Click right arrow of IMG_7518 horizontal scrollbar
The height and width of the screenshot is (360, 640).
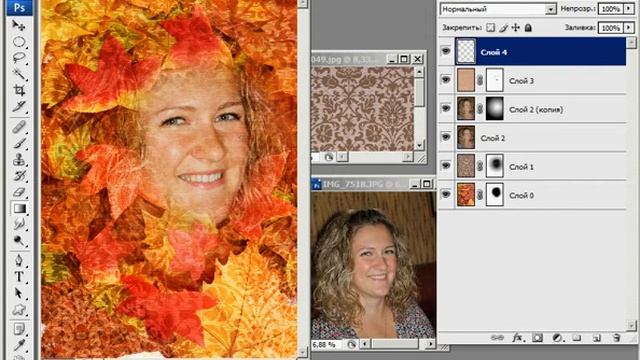tap(430, 344)
